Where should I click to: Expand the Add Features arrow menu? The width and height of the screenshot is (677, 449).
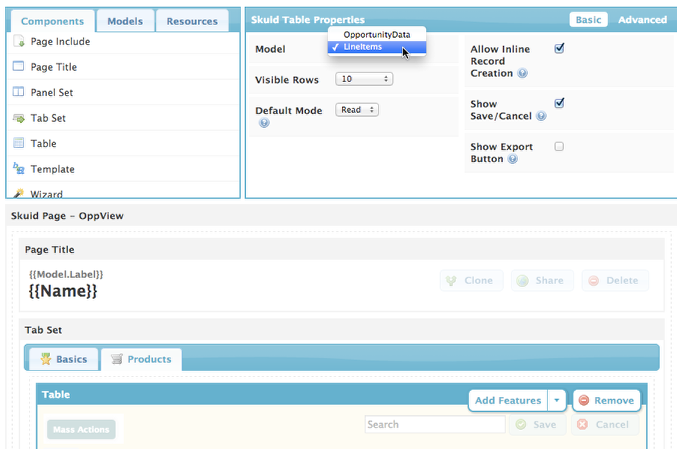point(557,400)
